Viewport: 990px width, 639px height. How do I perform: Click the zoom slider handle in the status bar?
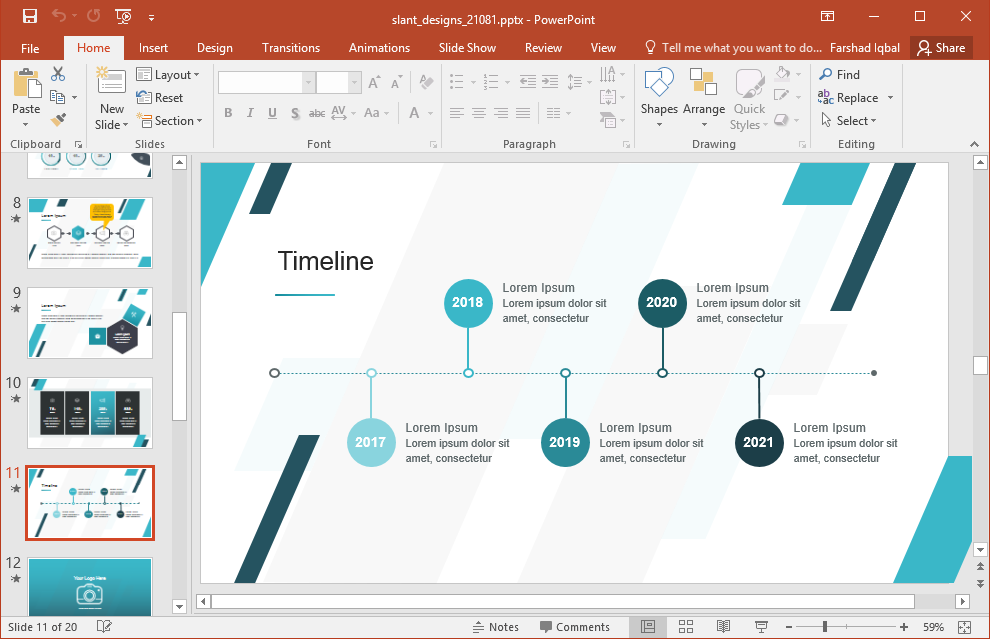click(825, 627)
